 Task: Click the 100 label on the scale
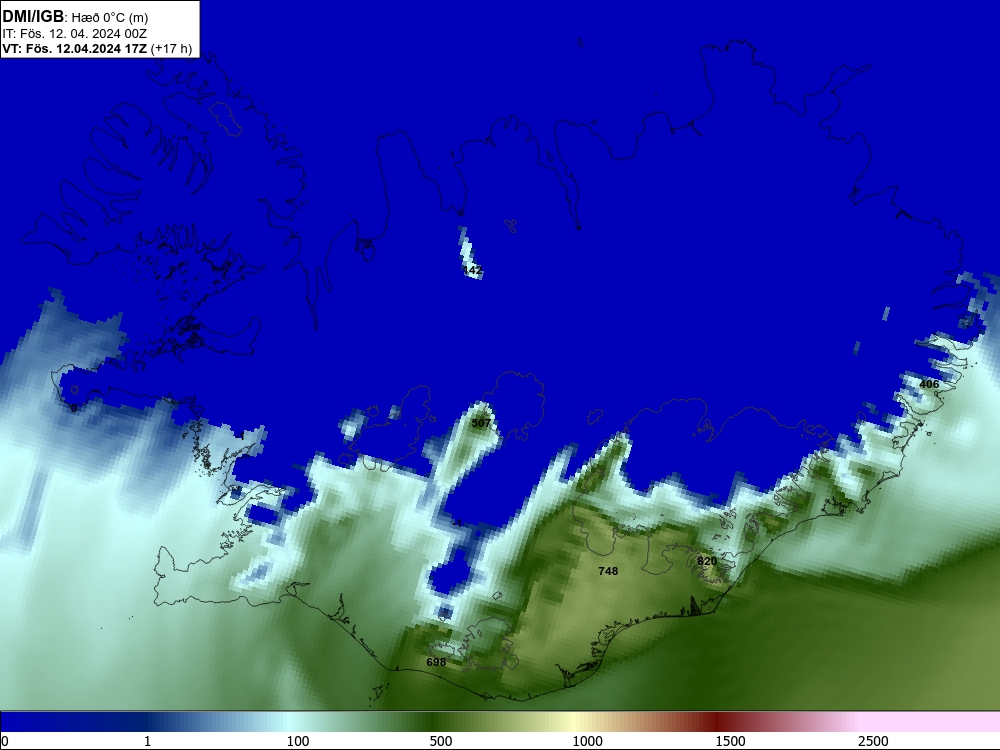298,741
